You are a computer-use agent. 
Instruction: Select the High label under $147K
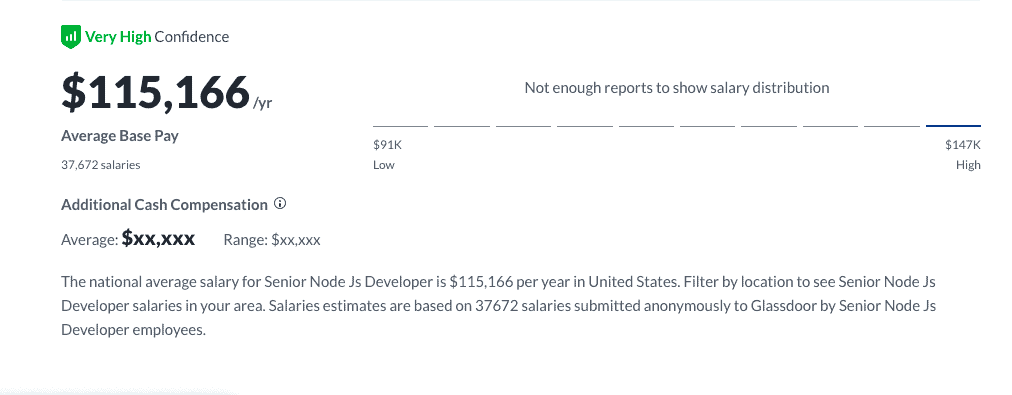968,165
